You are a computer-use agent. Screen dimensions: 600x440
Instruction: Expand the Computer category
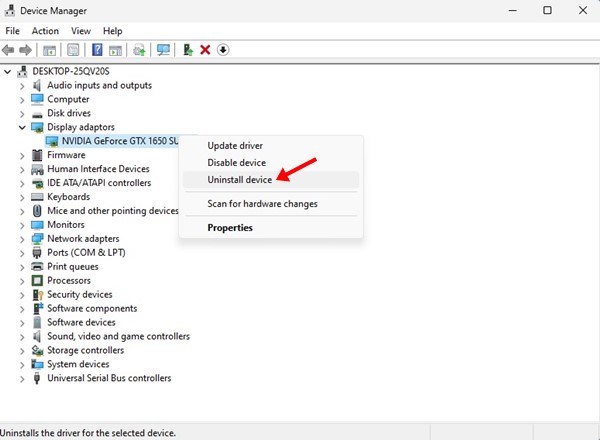[22, 100]
